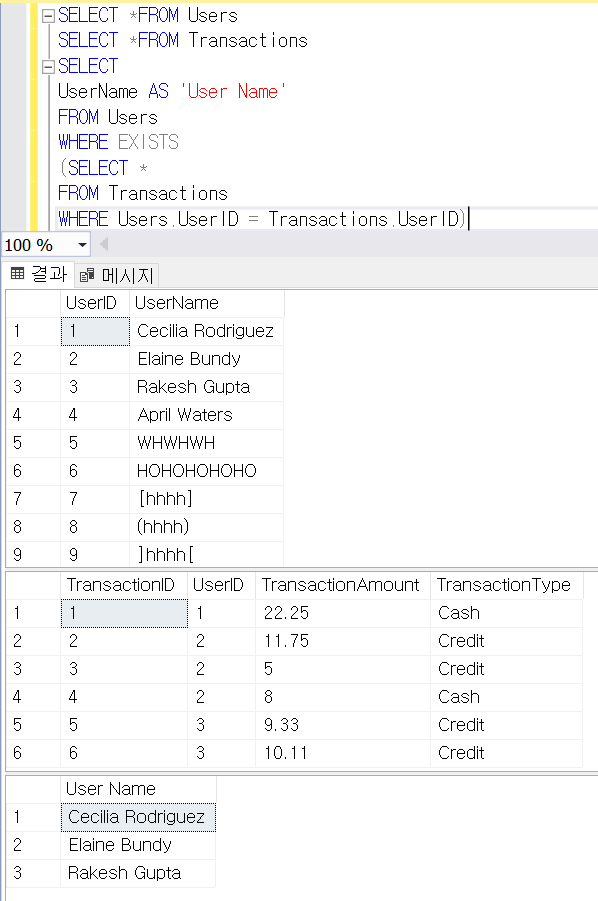The image size is (598, 901).
Task: Open the 100 % zoom dropdown
Action: coord(83,245)
